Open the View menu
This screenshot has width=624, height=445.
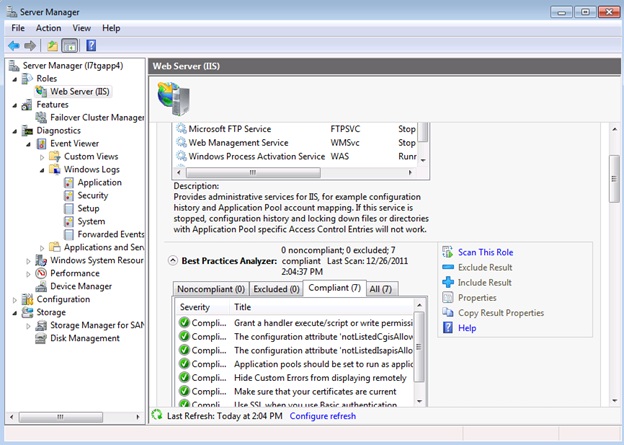82,28
